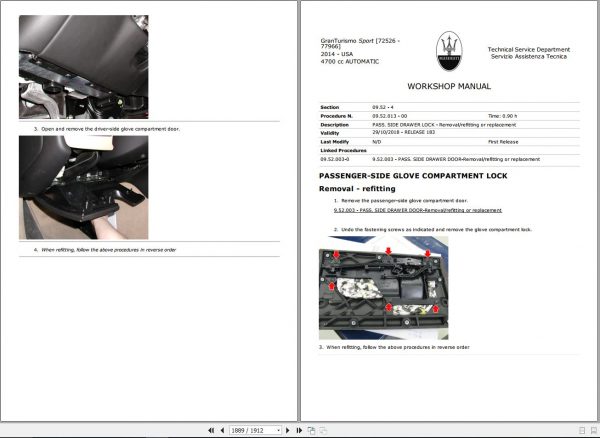Click the PASSENGER-SIDE GLOVE COMPARTMENT LOCK heading
The width and height of the screenshot is (600, 438).
pos(413,176)
